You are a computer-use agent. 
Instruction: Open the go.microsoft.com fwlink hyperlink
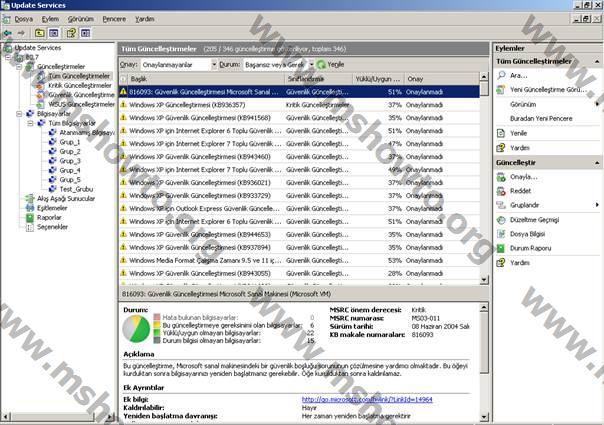367,400
